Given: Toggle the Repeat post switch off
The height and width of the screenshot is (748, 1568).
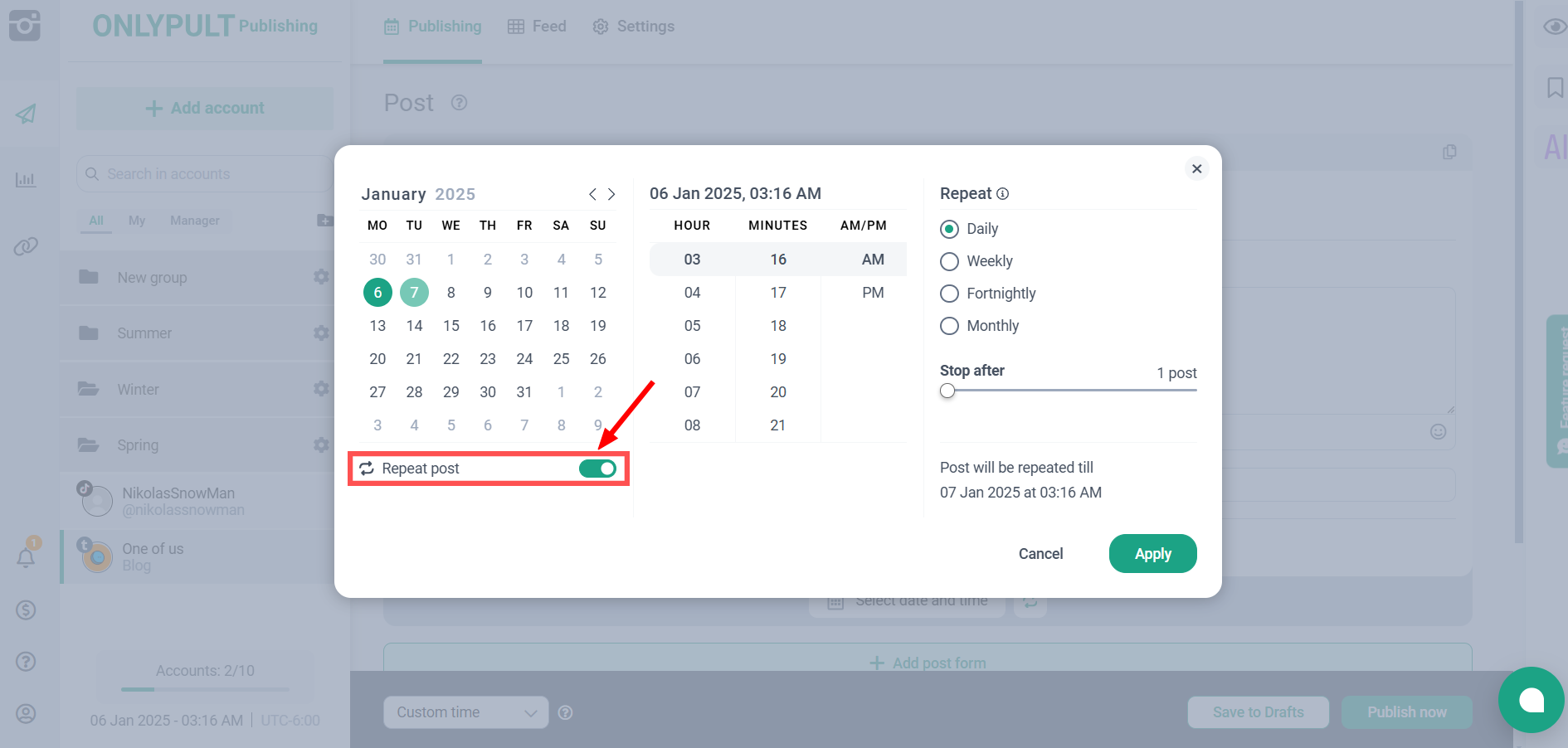Looking at the screenshot, I should tap(597, 469).
